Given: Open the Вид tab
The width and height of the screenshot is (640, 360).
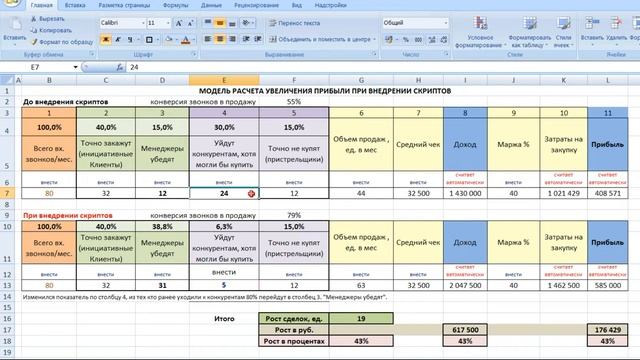Looking at the screenshot, I should pyautogui.click(x=297, y=5).
